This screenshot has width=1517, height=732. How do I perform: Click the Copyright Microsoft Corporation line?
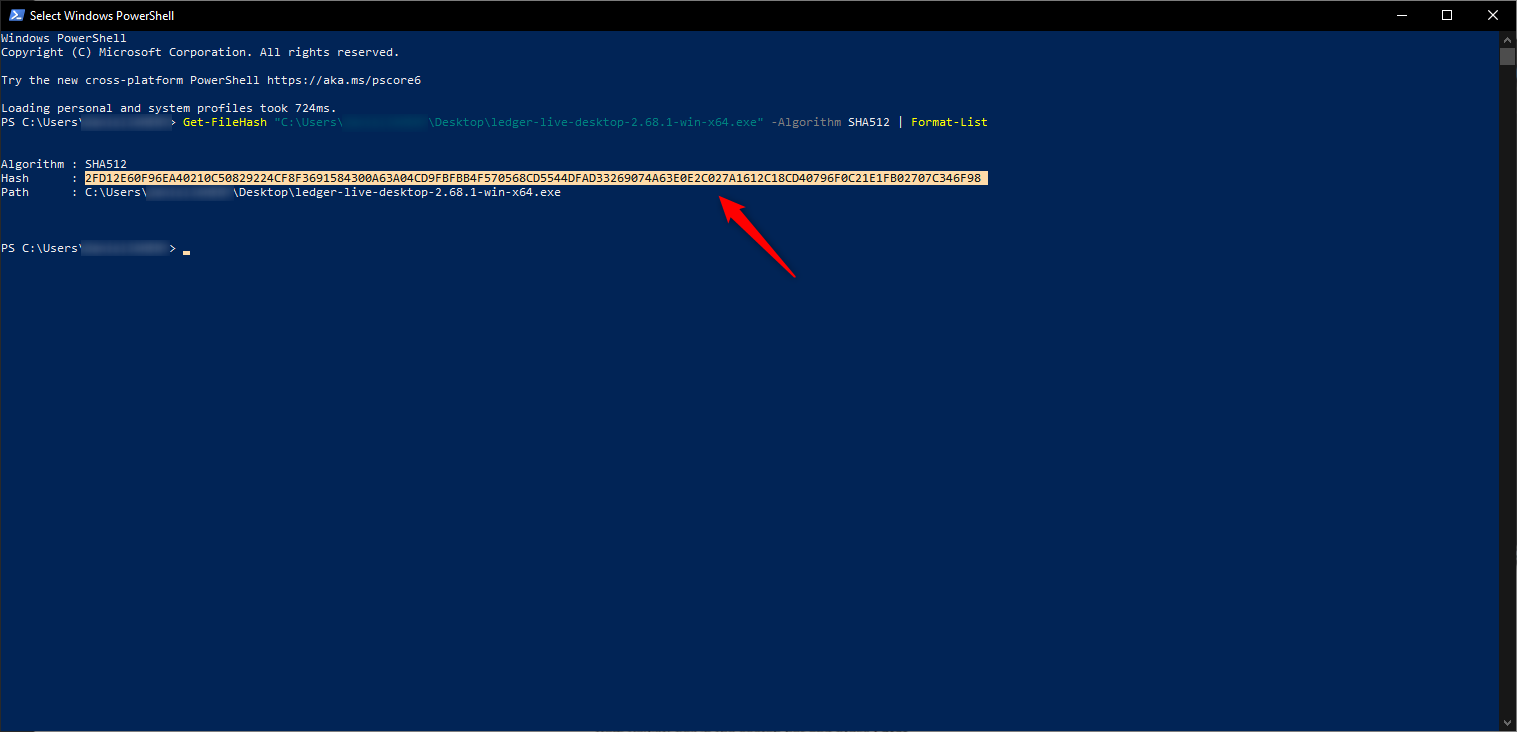200,52
